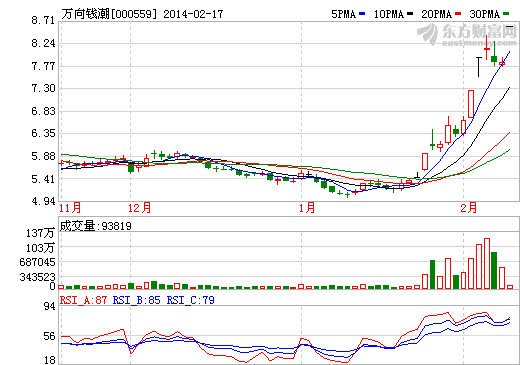Viewport: 520px width, 365px height.
Task: Click the red 20PMA legend swatch
Action: coord(458,14)
